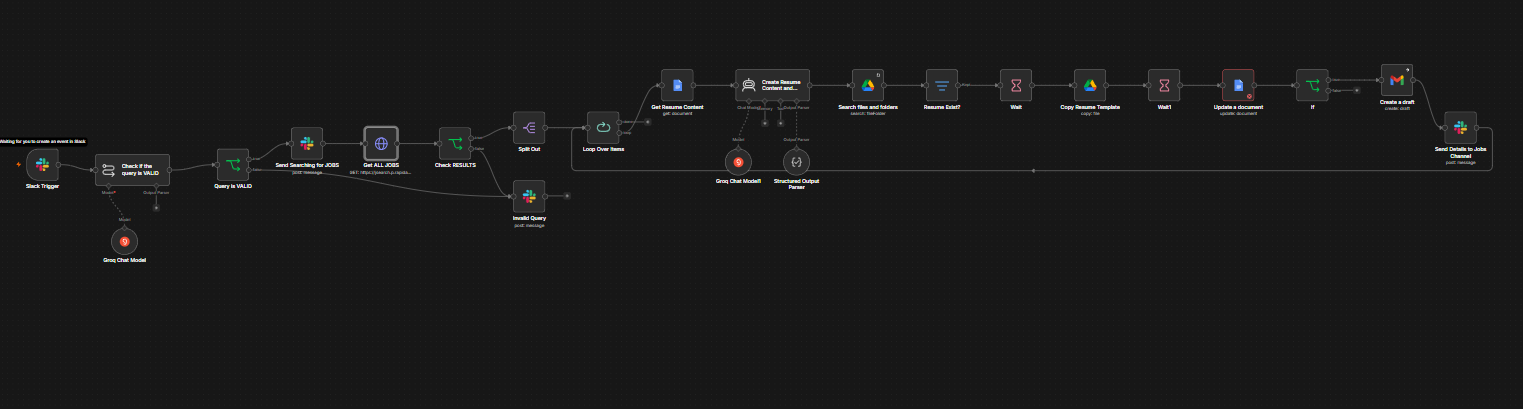Add an Output Parser under Check if the query is VALID
Screen dimensions: 1523x409
[x=156, y=208]
